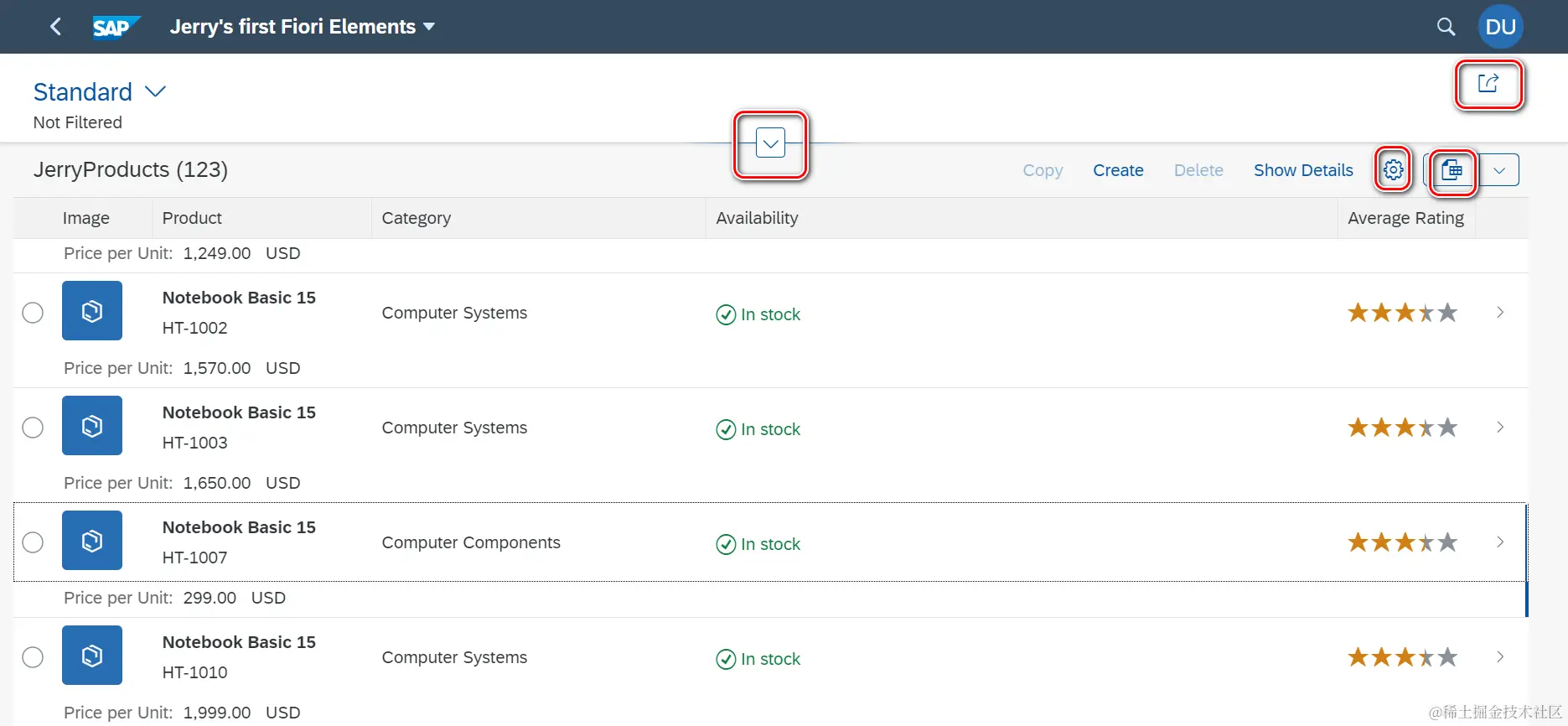Screen dimensions: 1568x726
Task: Open table settings gear icon
Action: point(1393,170)
